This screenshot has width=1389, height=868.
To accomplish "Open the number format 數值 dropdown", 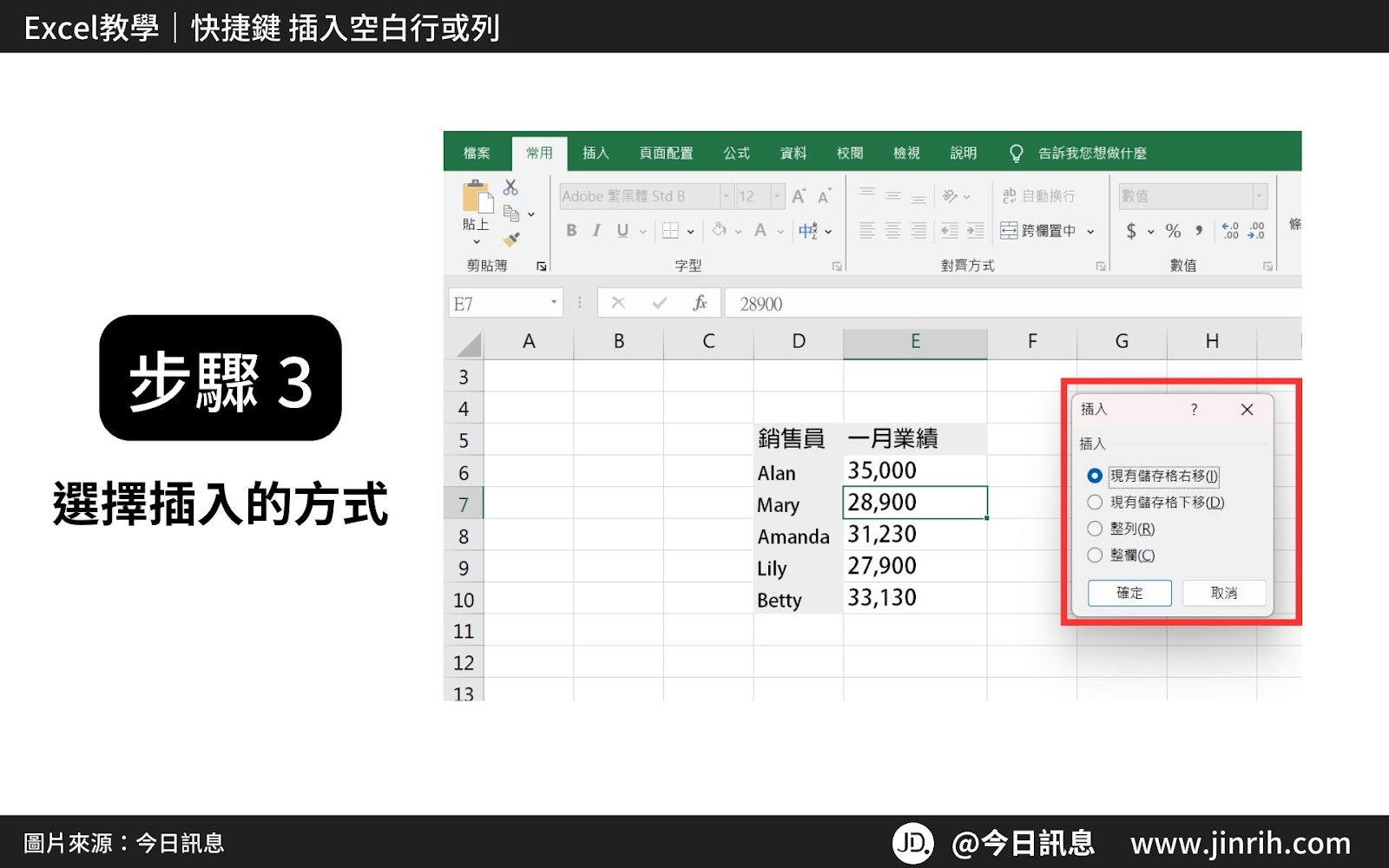I will pos(1259,196).
